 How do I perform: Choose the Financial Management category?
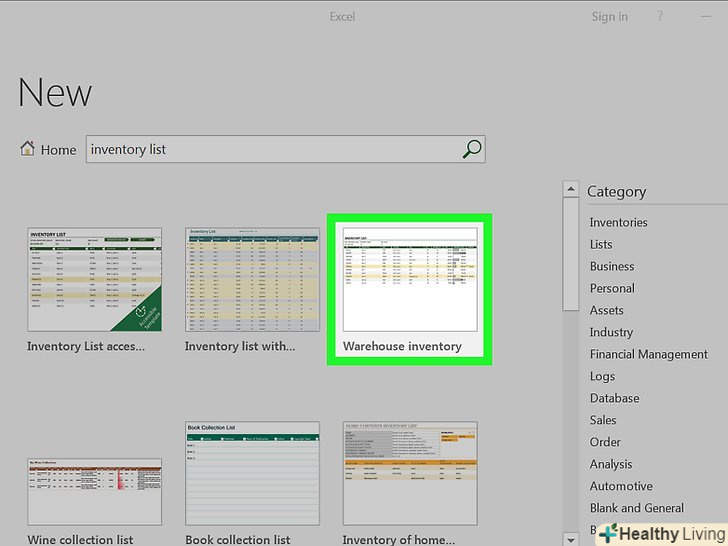(649, 354)
